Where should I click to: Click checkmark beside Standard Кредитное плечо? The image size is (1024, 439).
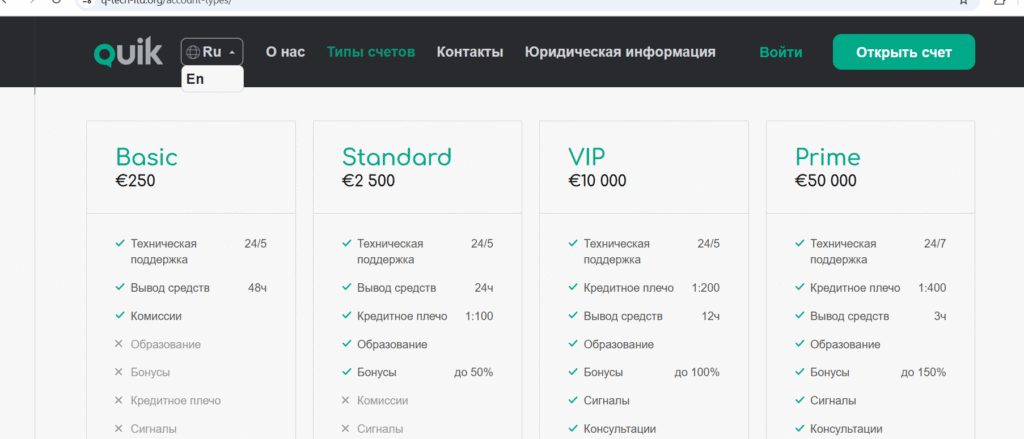[x=346, y=316]
